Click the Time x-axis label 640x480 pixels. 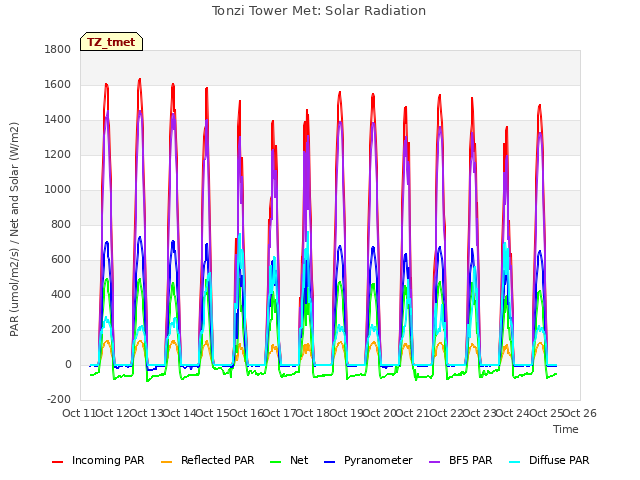(566, 429)
